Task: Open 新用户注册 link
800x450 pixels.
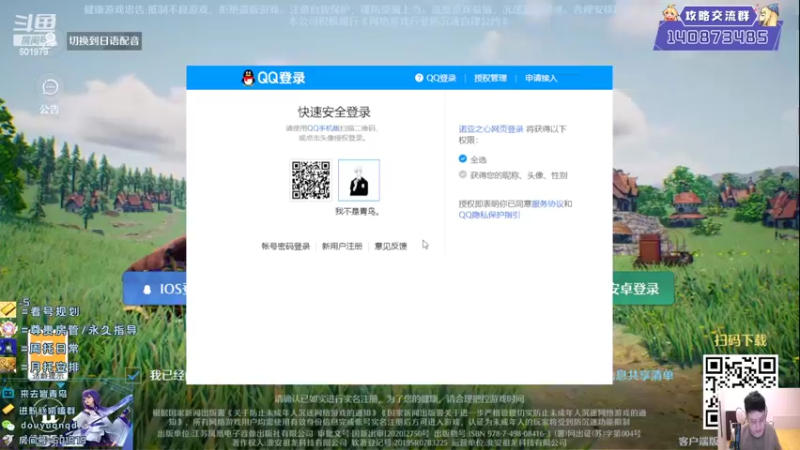Action: pyautogui.click(x=342, y=246)
